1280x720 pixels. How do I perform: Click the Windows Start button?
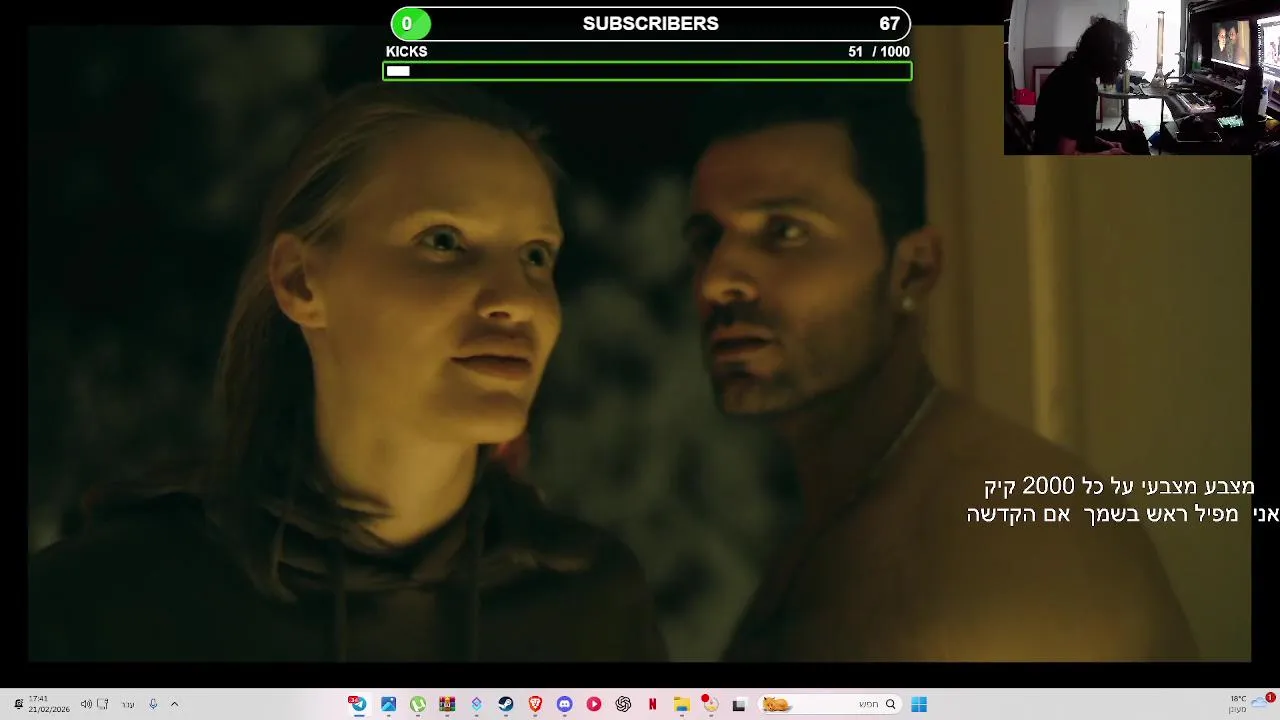pos(919,704)
